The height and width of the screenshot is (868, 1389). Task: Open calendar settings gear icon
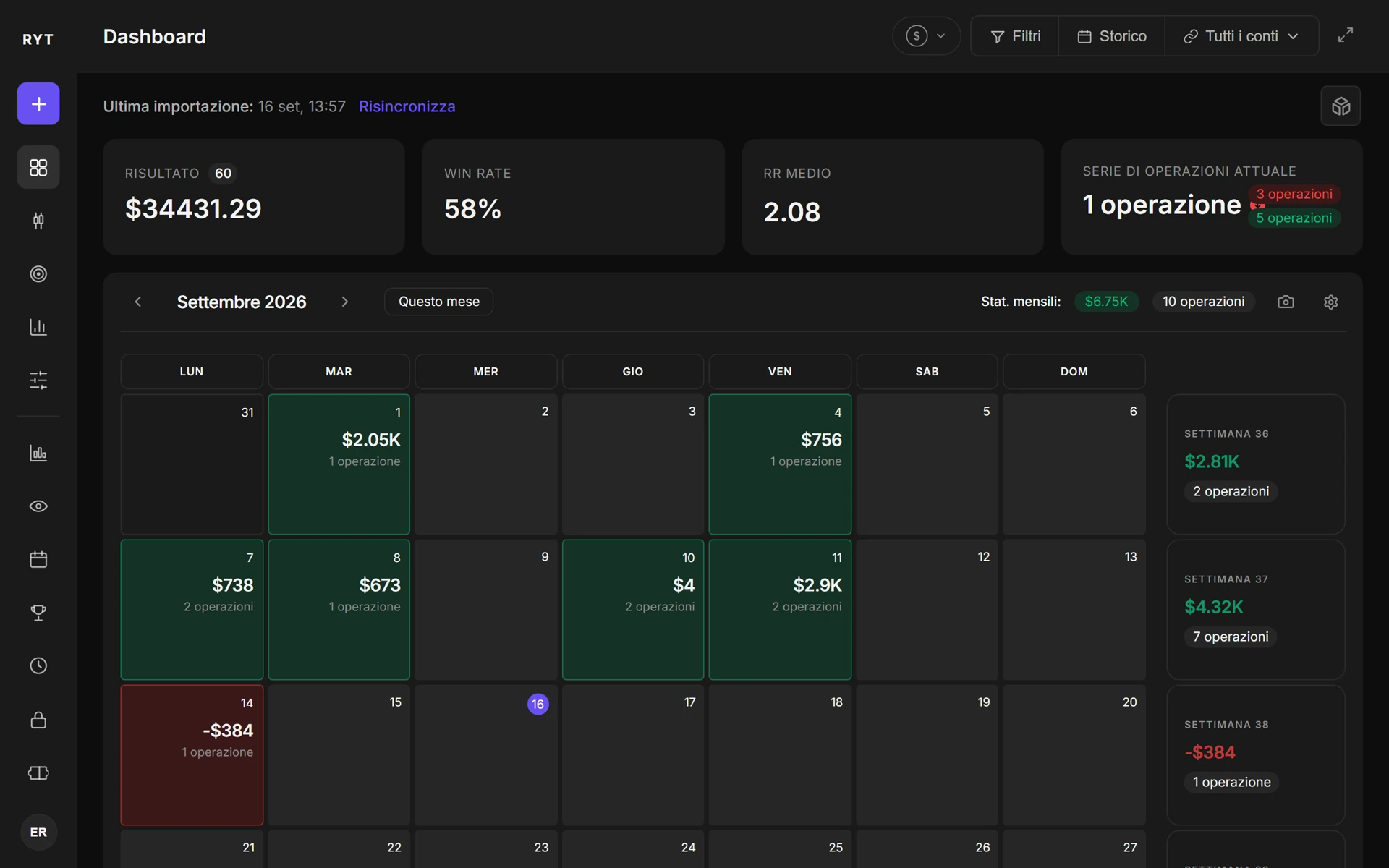(1330, 302)
